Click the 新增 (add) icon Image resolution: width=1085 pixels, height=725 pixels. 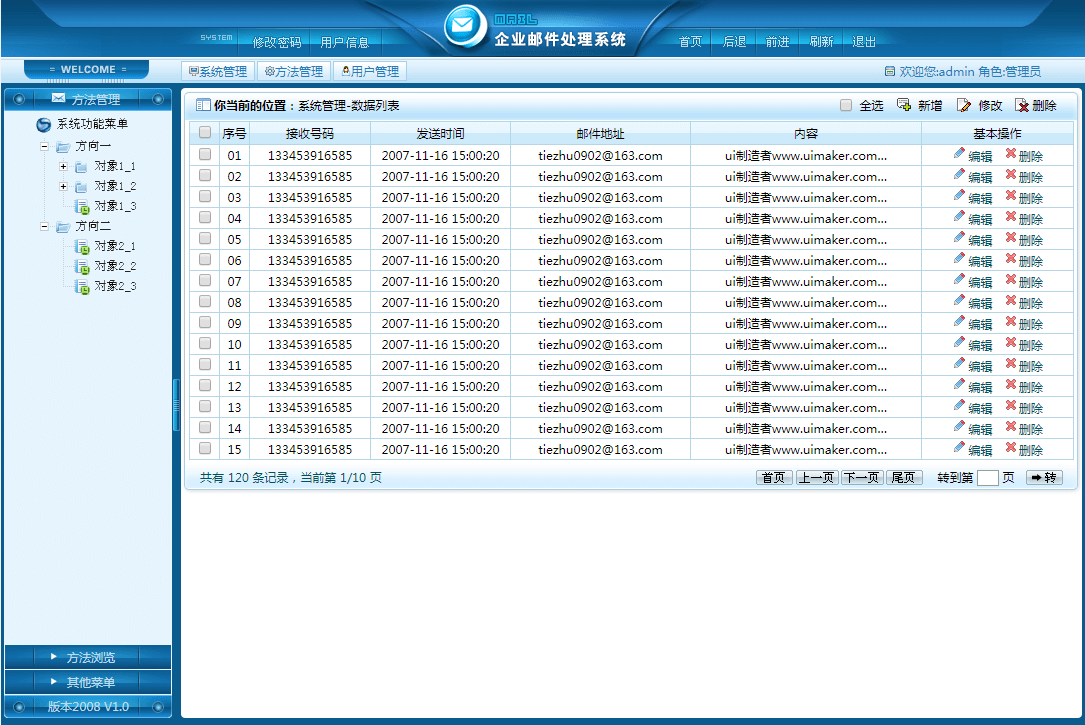click(903, 104)
